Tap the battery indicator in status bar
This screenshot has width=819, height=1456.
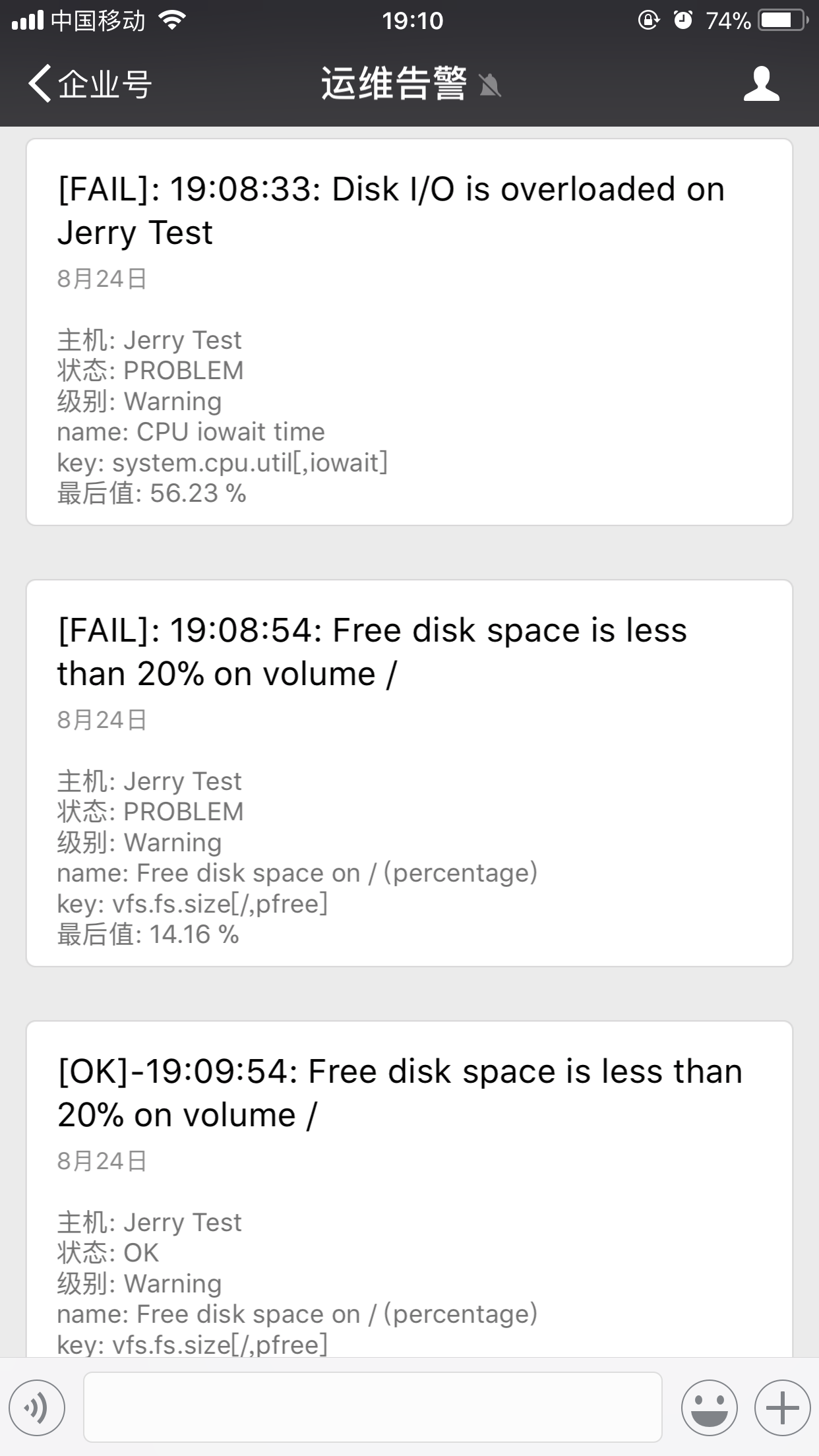coord(783,21)
